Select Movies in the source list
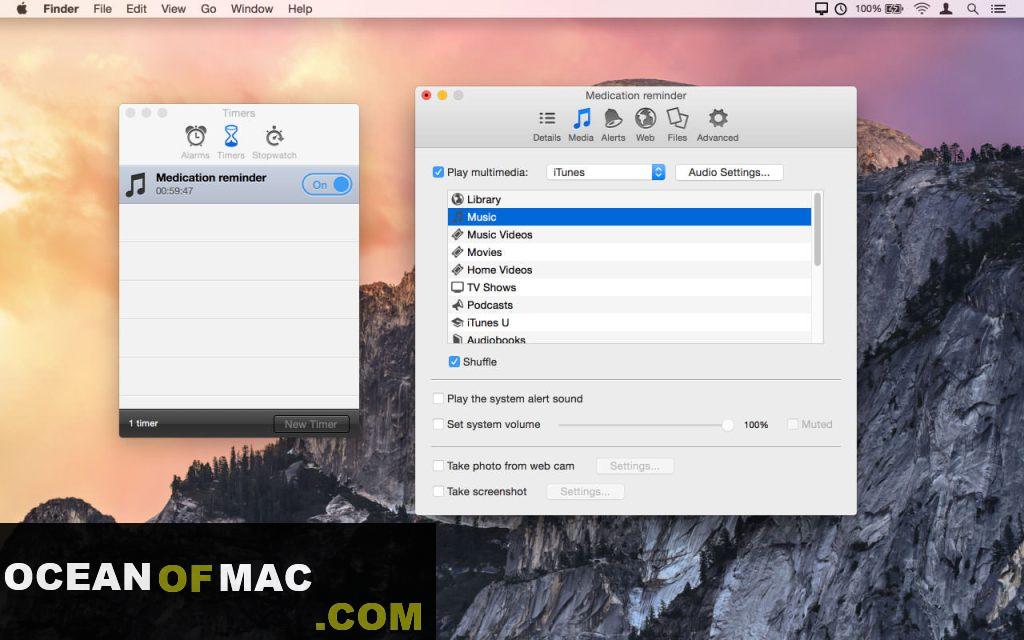Viewport: 1024px width, 640px height. 630,252
